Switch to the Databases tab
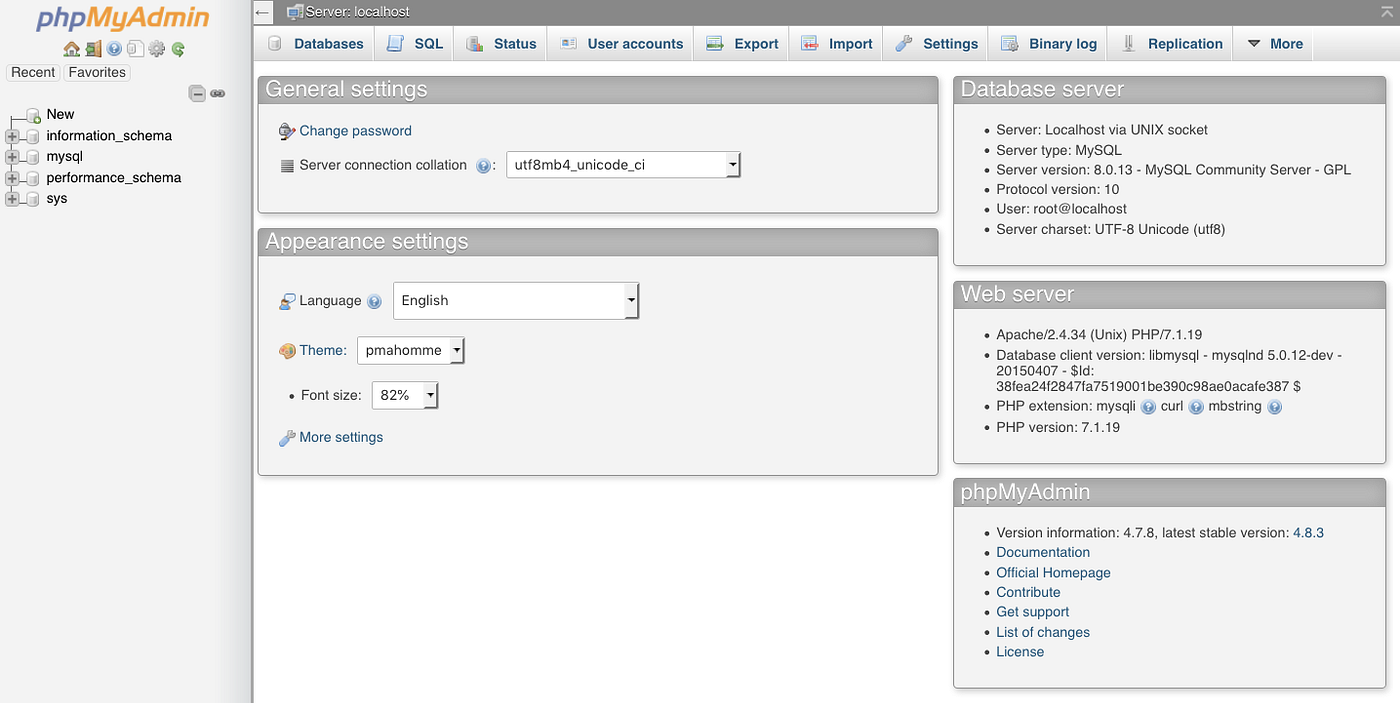1400x703 pixels. (x=317, y=44)
